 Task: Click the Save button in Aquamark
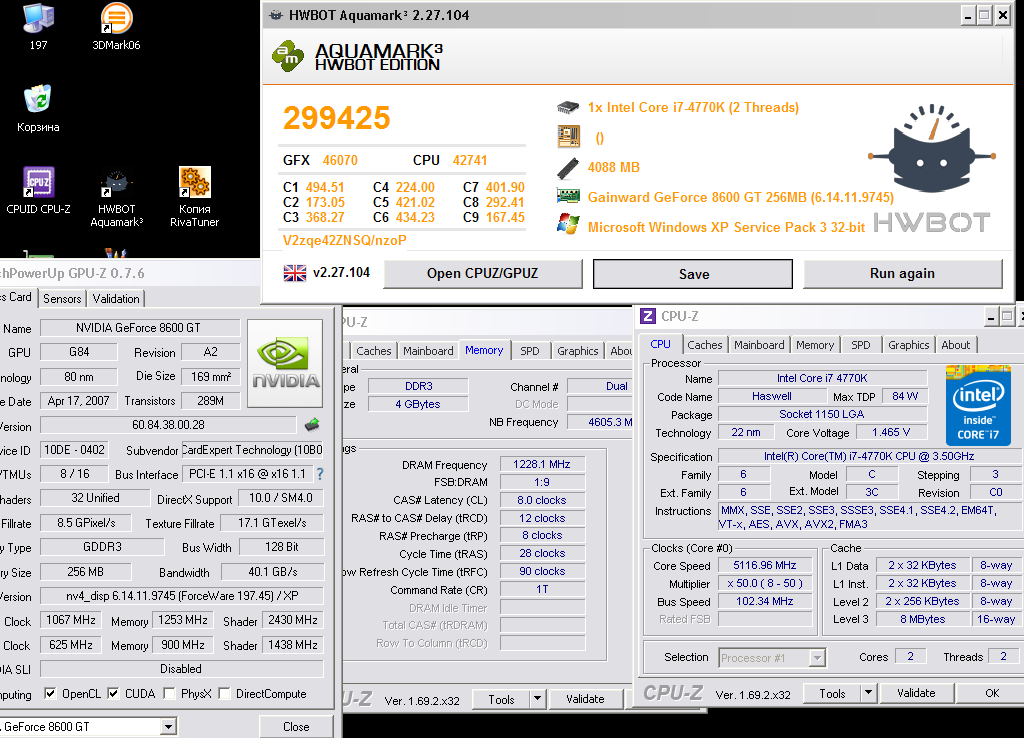pos(693,274)
